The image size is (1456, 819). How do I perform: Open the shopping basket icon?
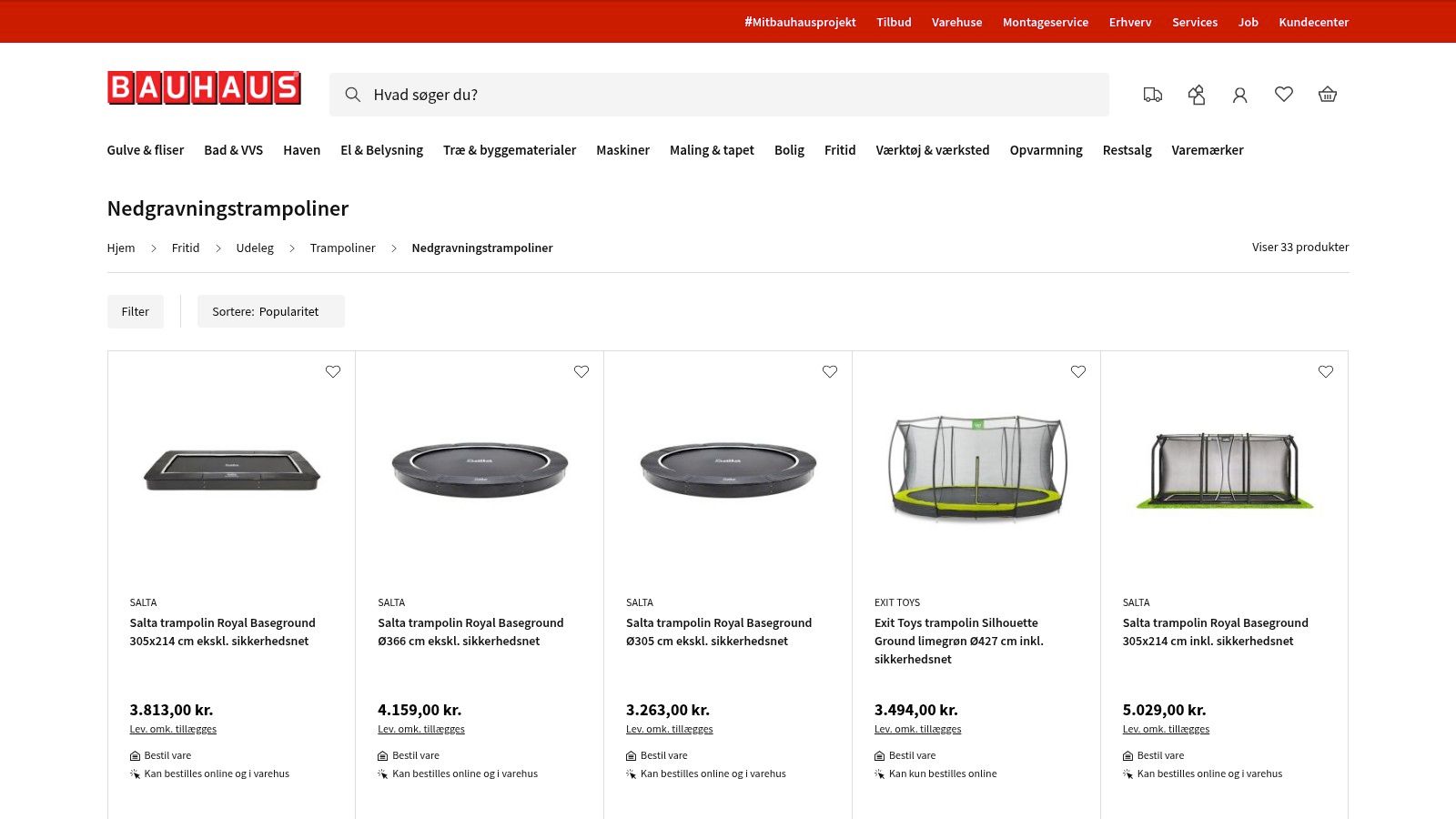tap(1328, 94)
